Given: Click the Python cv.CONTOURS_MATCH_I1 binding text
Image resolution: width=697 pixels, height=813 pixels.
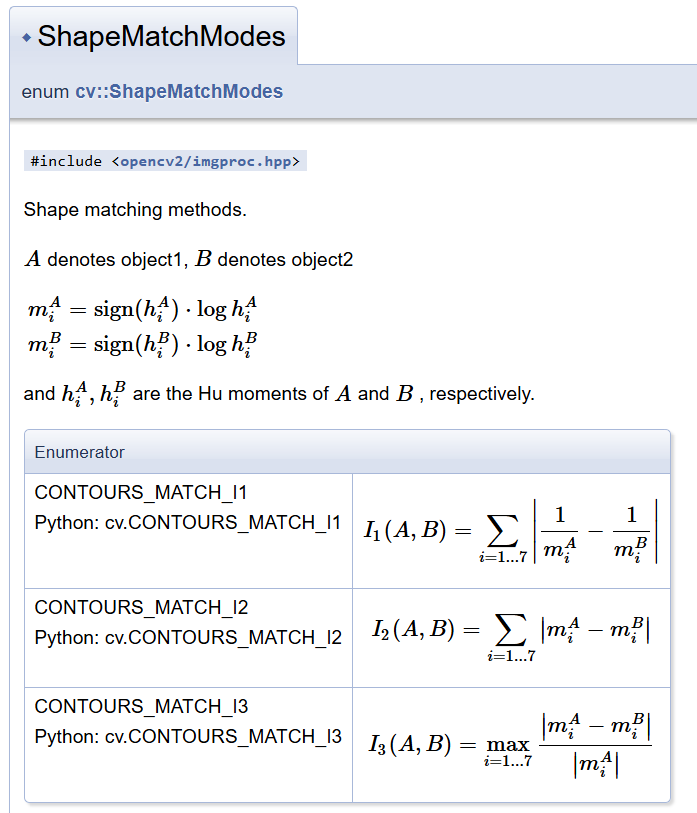Looking at the screenshot, I should coord(187,522).
